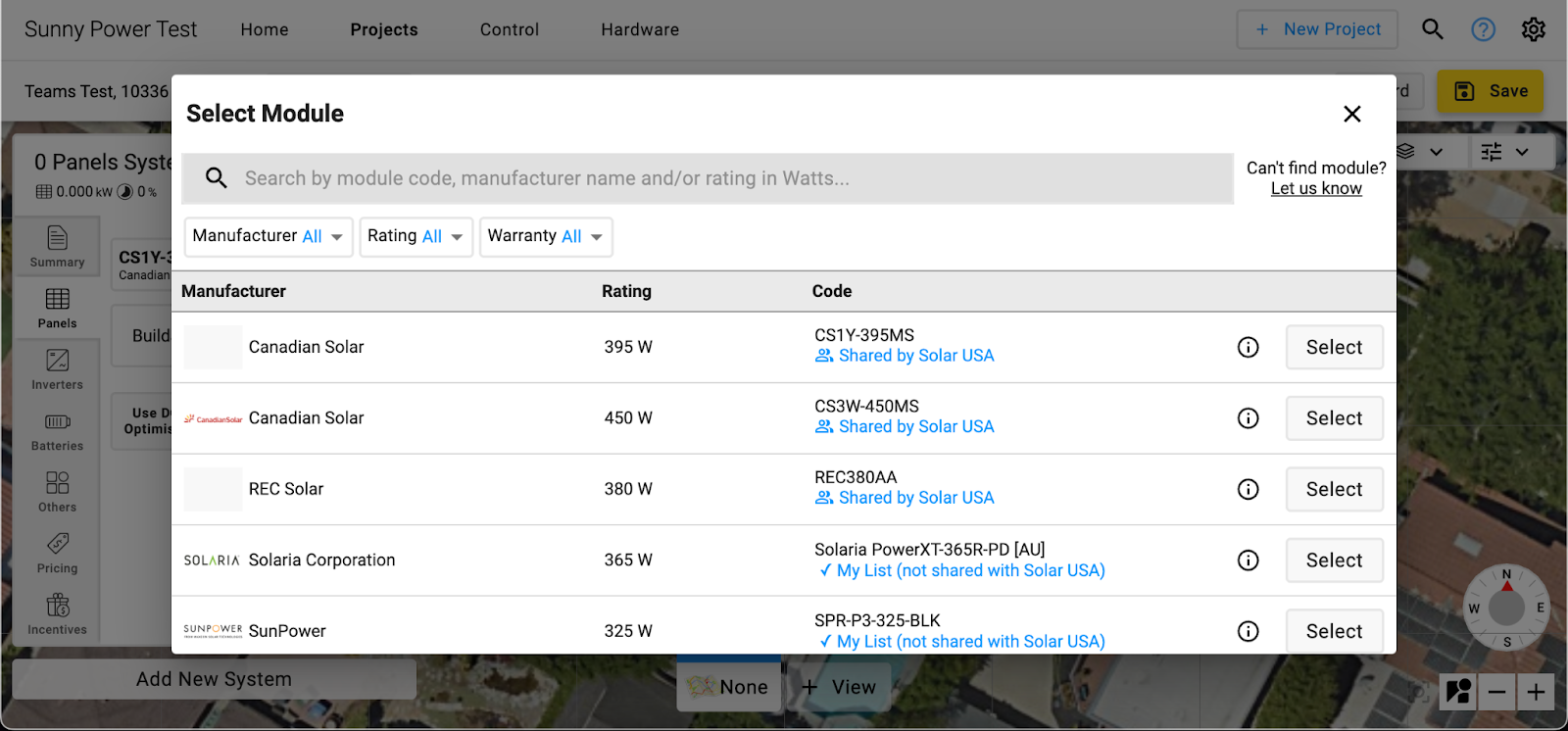Click the None button on the map
Image resolution: width=1568 pixels, height=731 pixels.
(728, 687)
